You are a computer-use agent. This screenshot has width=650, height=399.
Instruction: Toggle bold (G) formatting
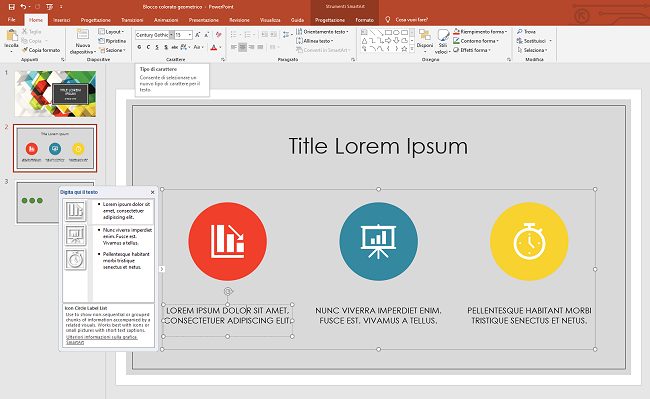(139, 47)
